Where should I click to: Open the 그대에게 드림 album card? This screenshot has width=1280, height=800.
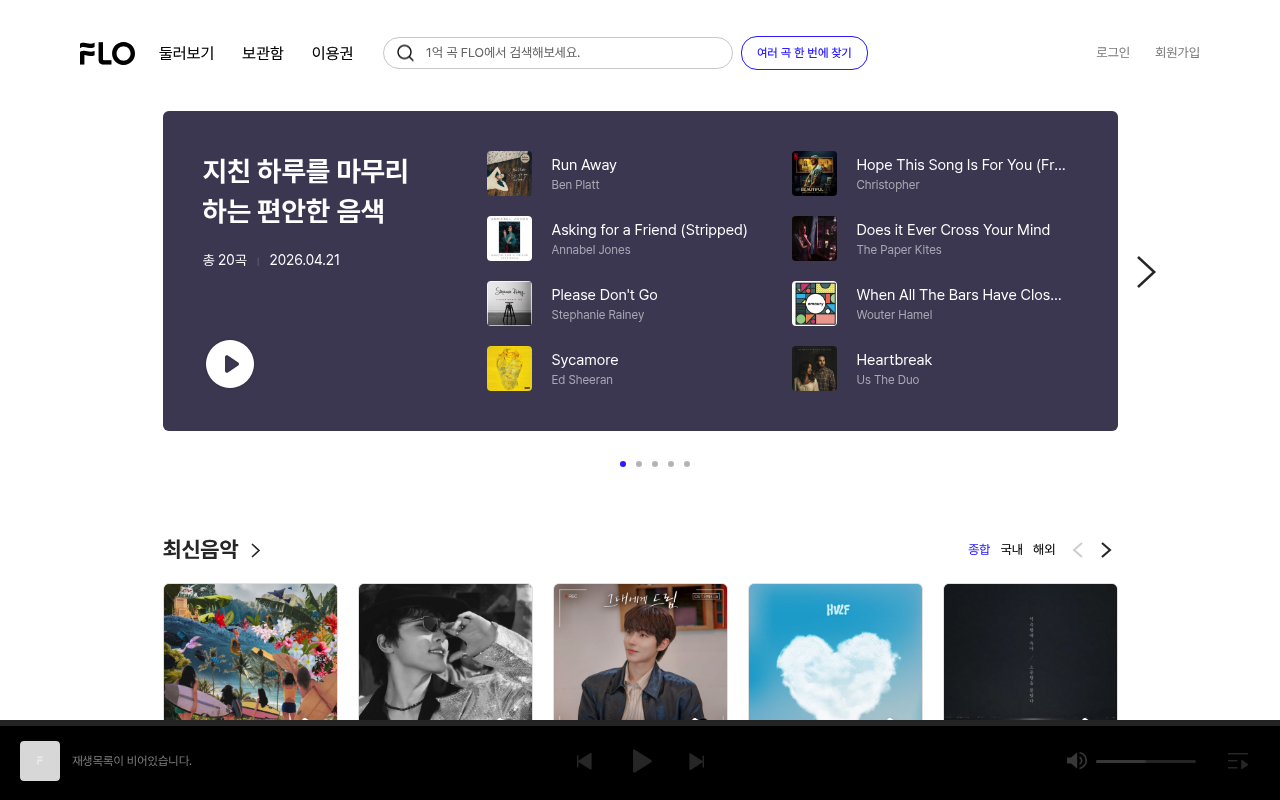coord(640,652)
